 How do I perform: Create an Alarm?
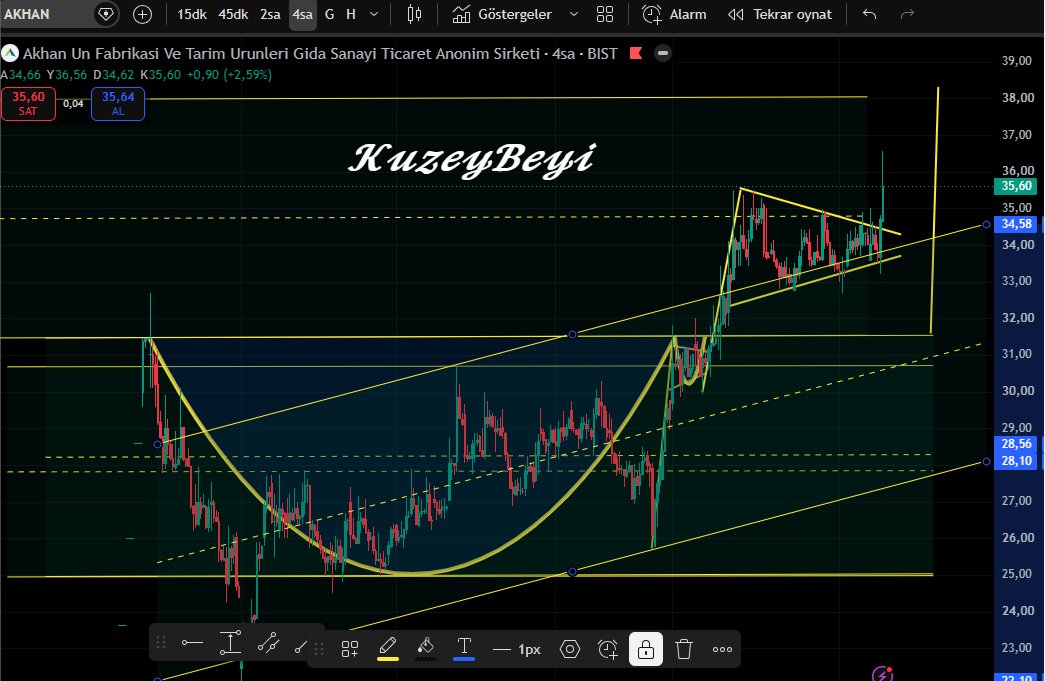point(674,14)
